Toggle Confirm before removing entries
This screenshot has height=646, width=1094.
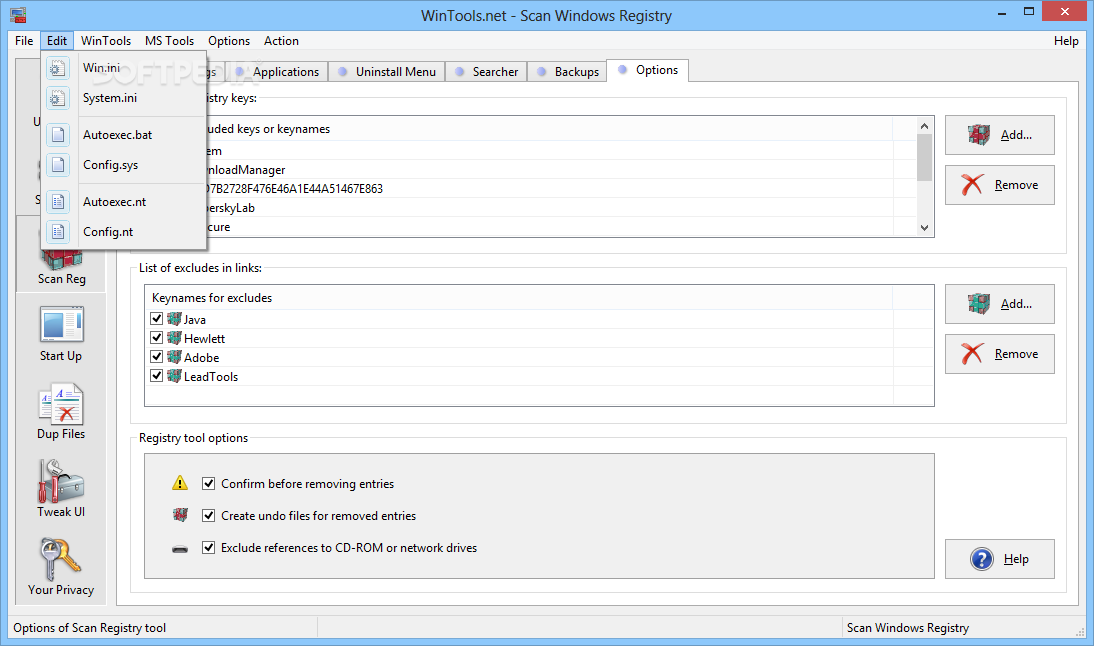click(209, 483)
